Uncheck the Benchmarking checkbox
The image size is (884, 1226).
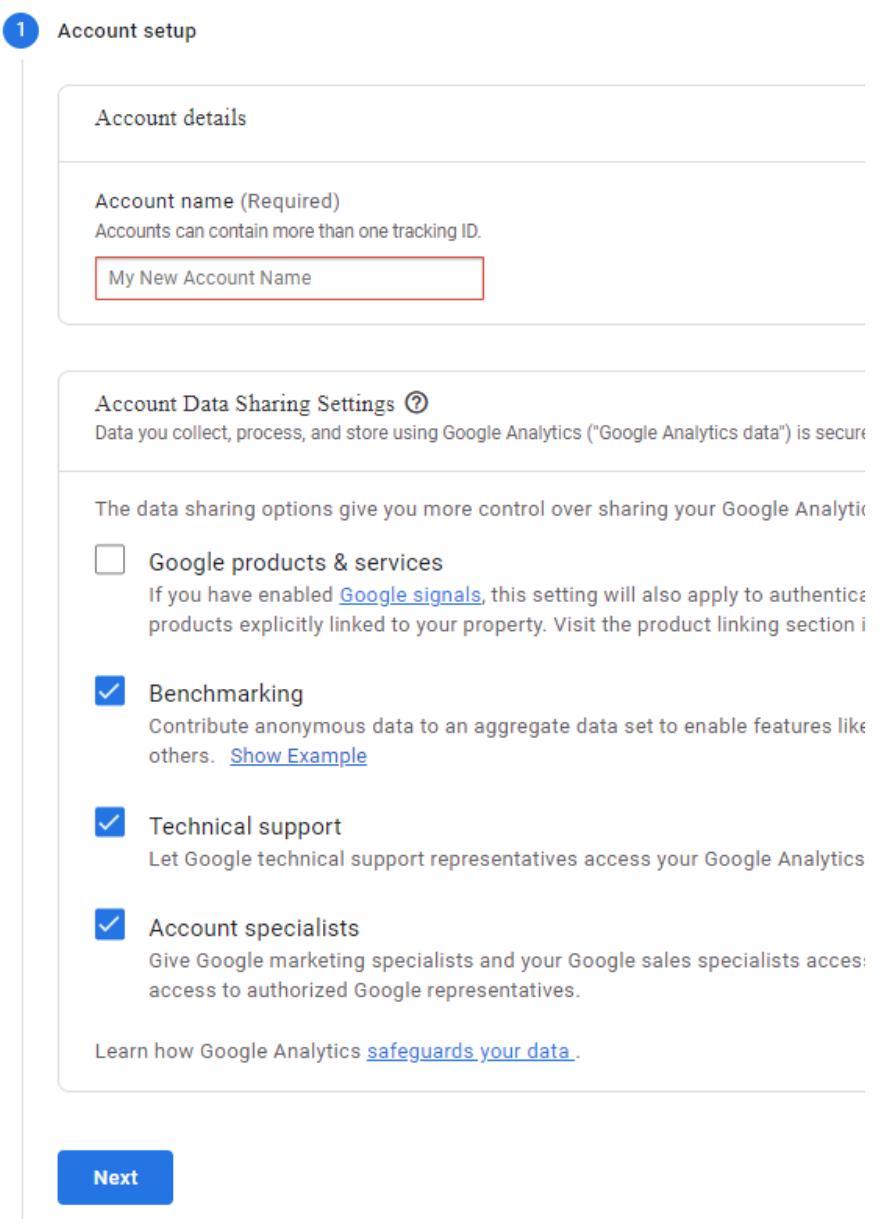point(110,691)
